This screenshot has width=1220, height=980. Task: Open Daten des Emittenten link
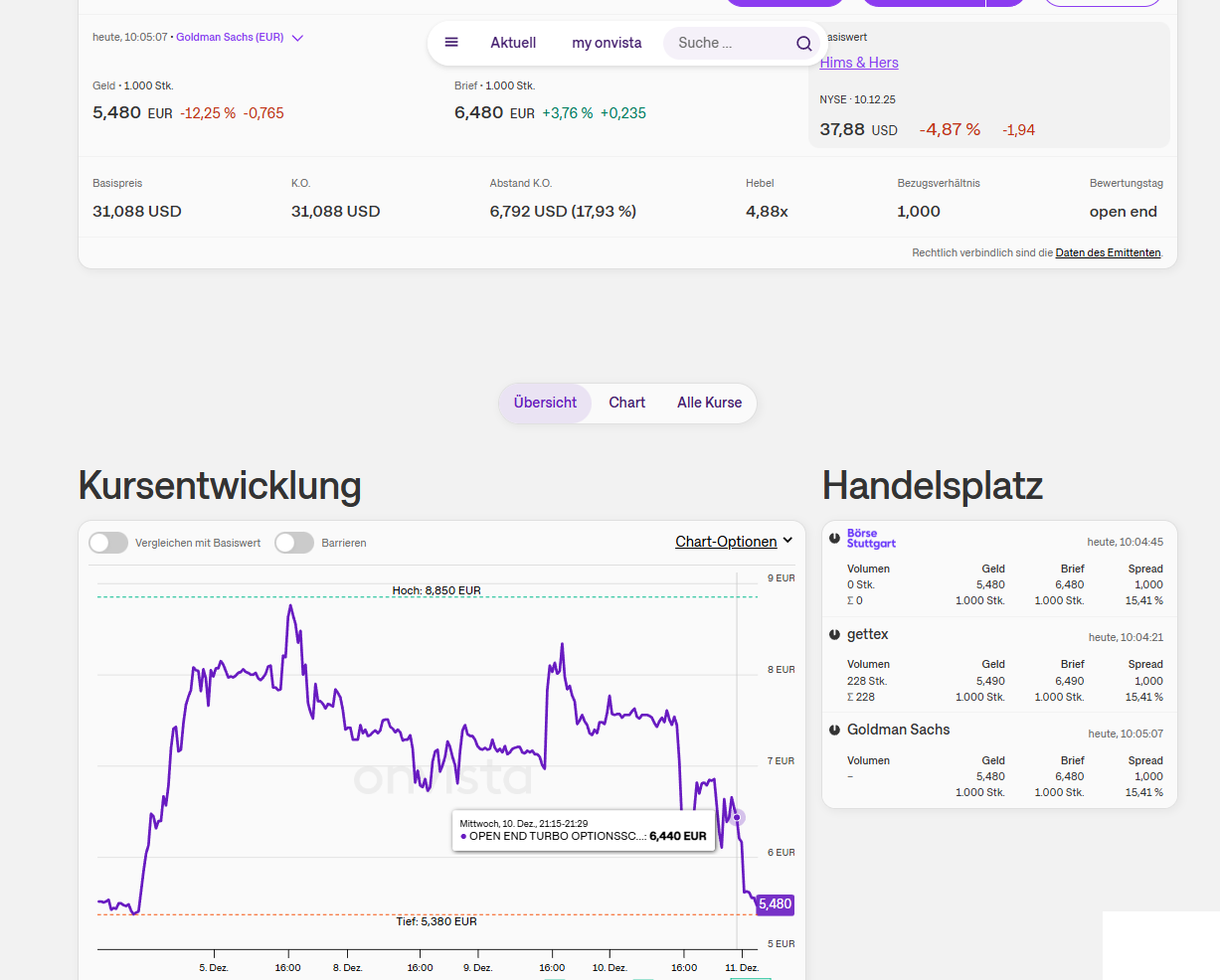click(1108, 252)
